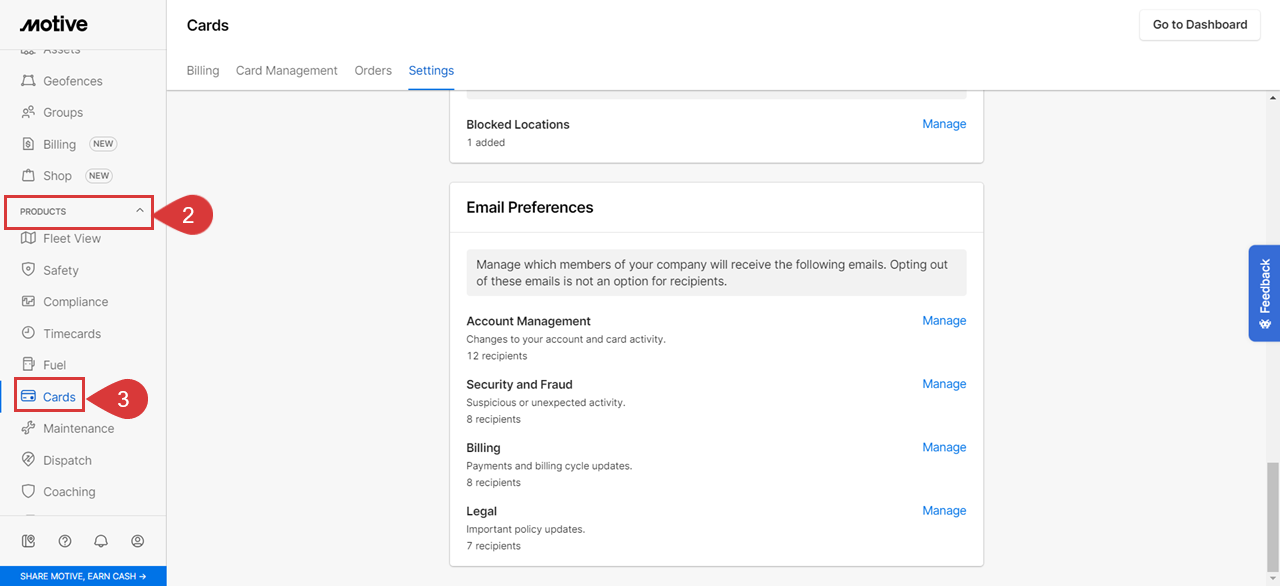The image size is (1280, 586).
Task: Select the Fuel pump sidebar item
Action: click(54, 365)
